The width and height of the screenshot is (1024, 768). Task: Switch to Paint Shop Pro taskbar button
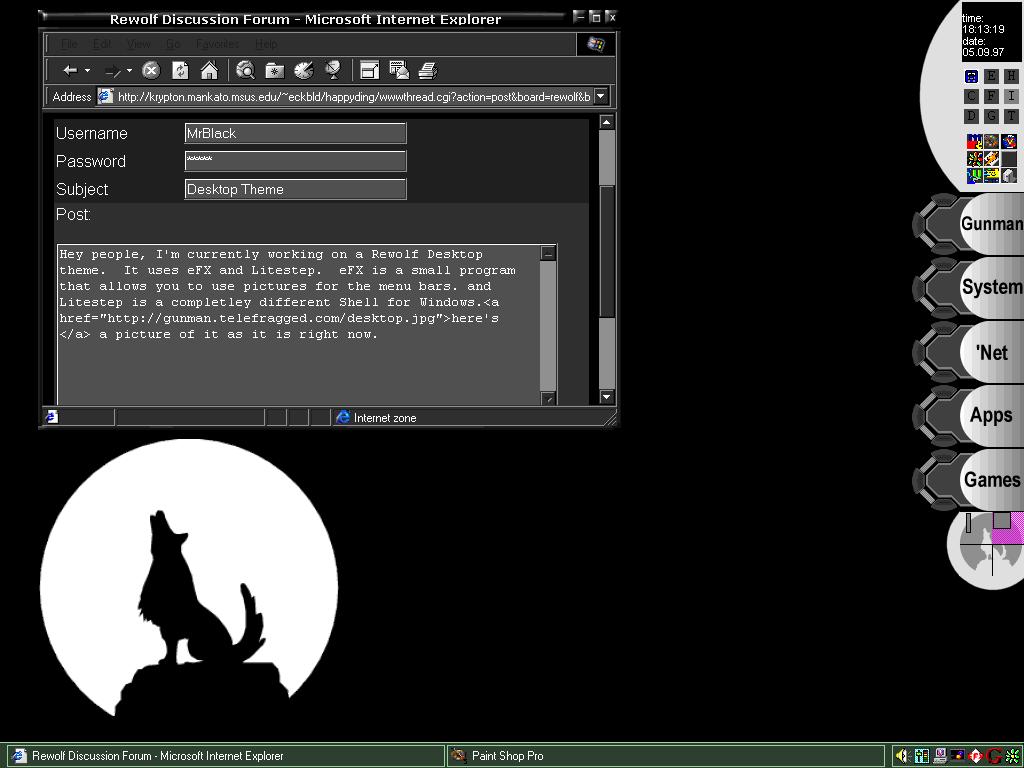pos(665,756)
